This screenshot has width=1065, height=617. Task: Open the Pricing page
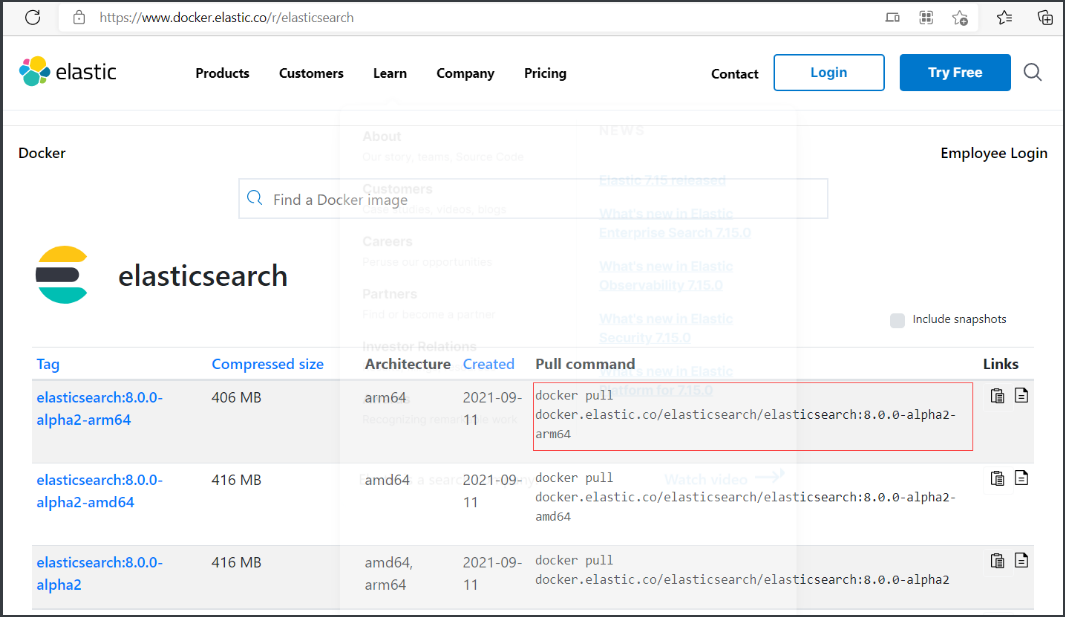coord(545,73)
